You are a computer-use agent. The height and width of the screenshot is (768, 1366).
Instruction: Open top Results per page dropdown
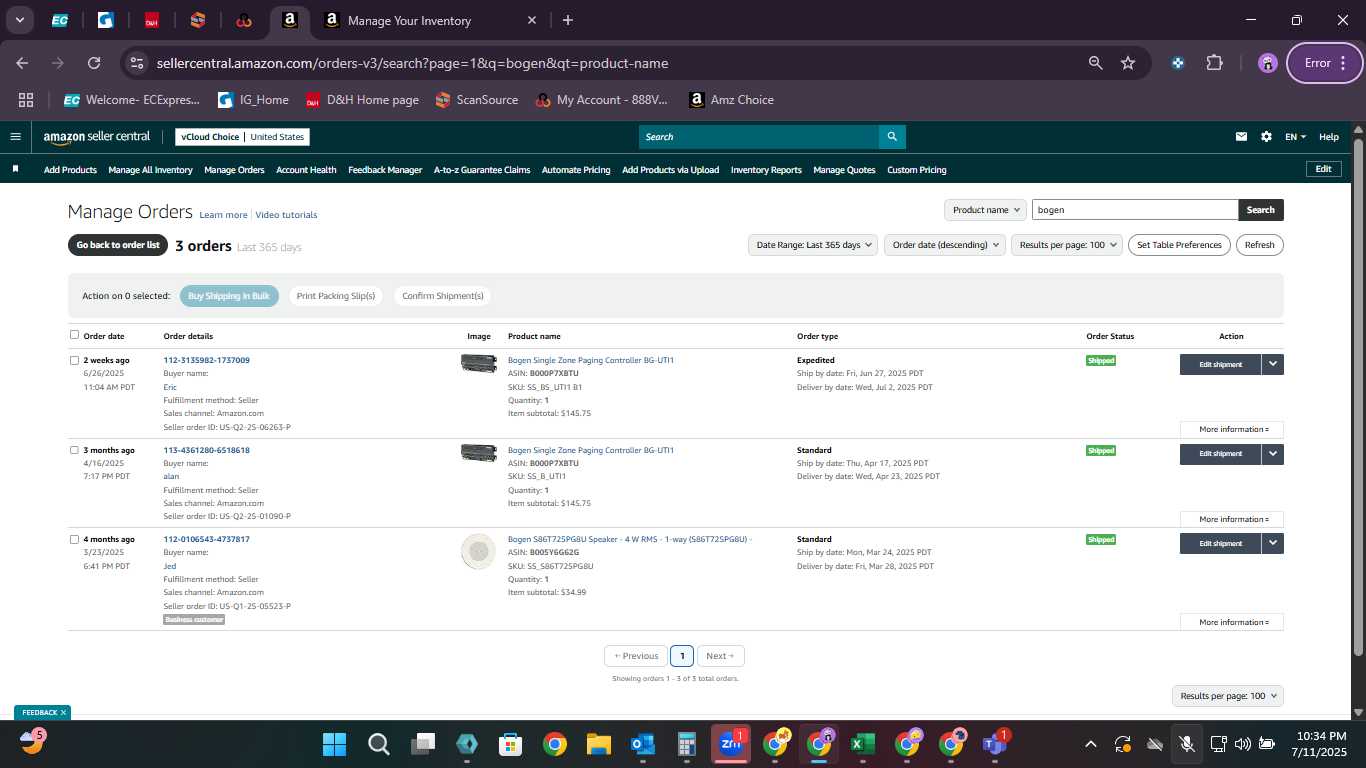pyautogui.click(x=1067, y=245)
